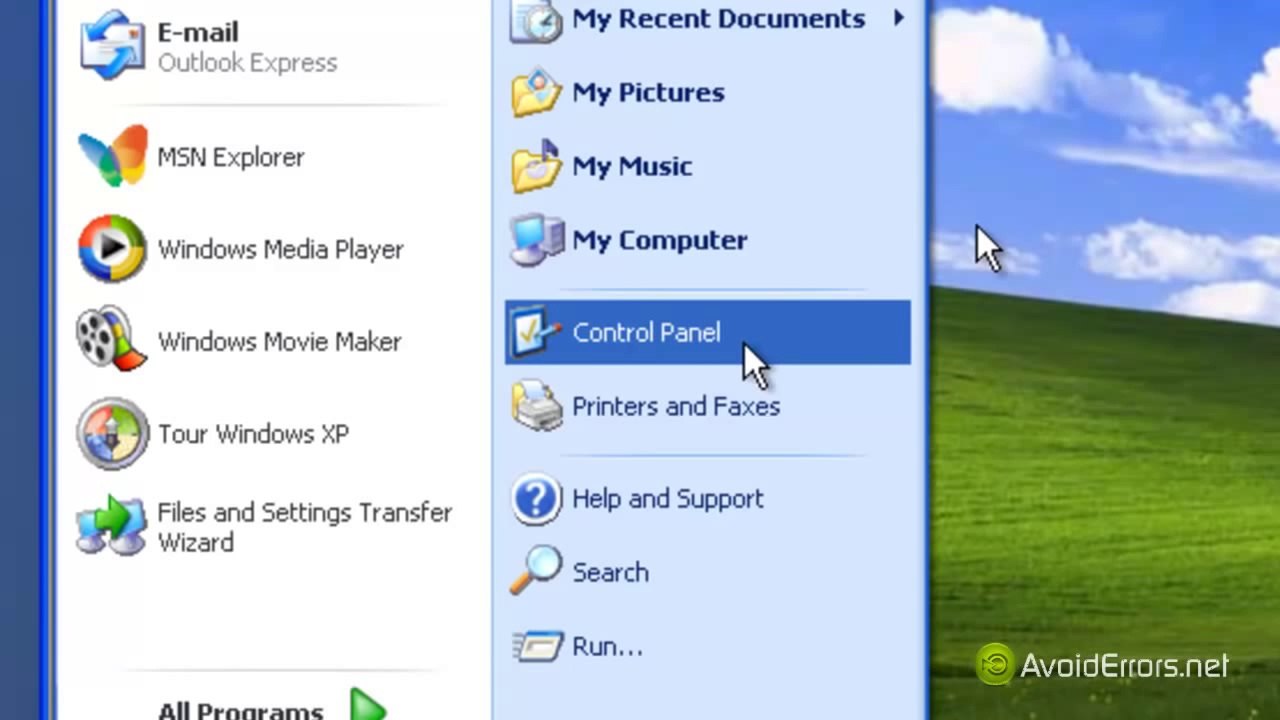Open Windows Media Player icon
Viewport: 1280px width, 720px height.
(x=112, y=249)
